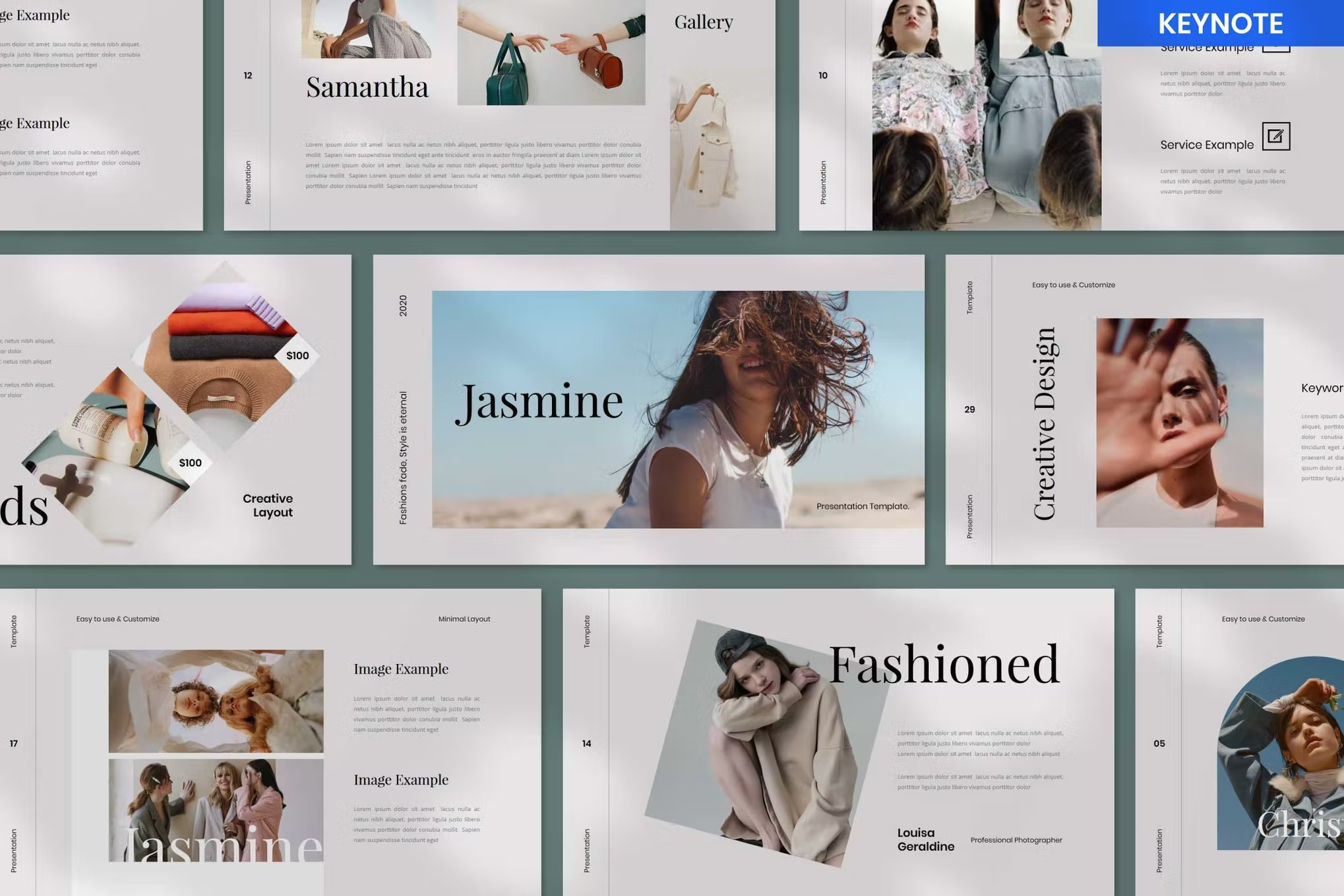Click the Presentation Template caption
This screenshot has height=896, width=1344.
click(x=862, y=506)
